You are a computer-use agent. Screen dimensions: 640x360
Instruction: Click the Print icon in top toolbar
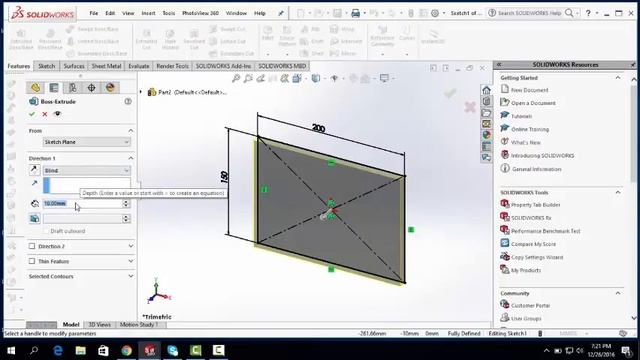point(356,13)
